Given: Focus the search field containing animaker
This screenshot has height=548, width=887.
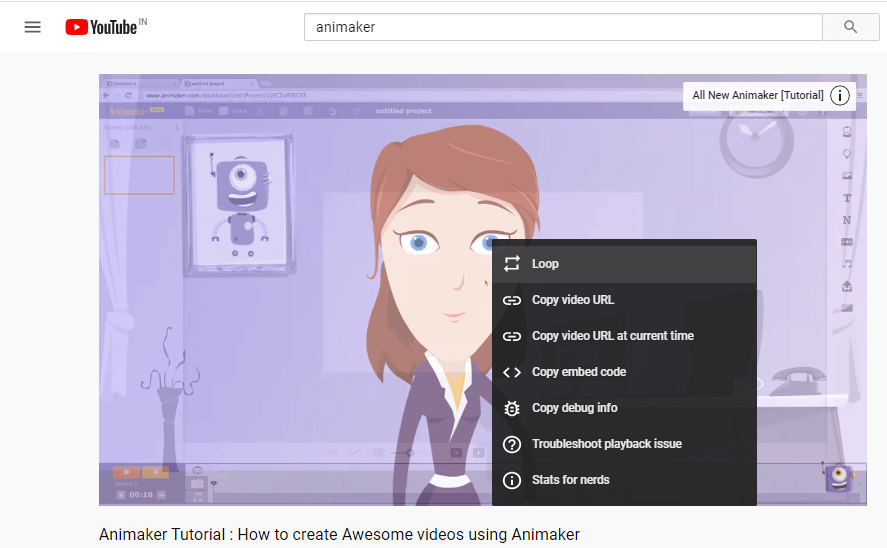Looking at the screenshot, I should (x=562, y=27).
